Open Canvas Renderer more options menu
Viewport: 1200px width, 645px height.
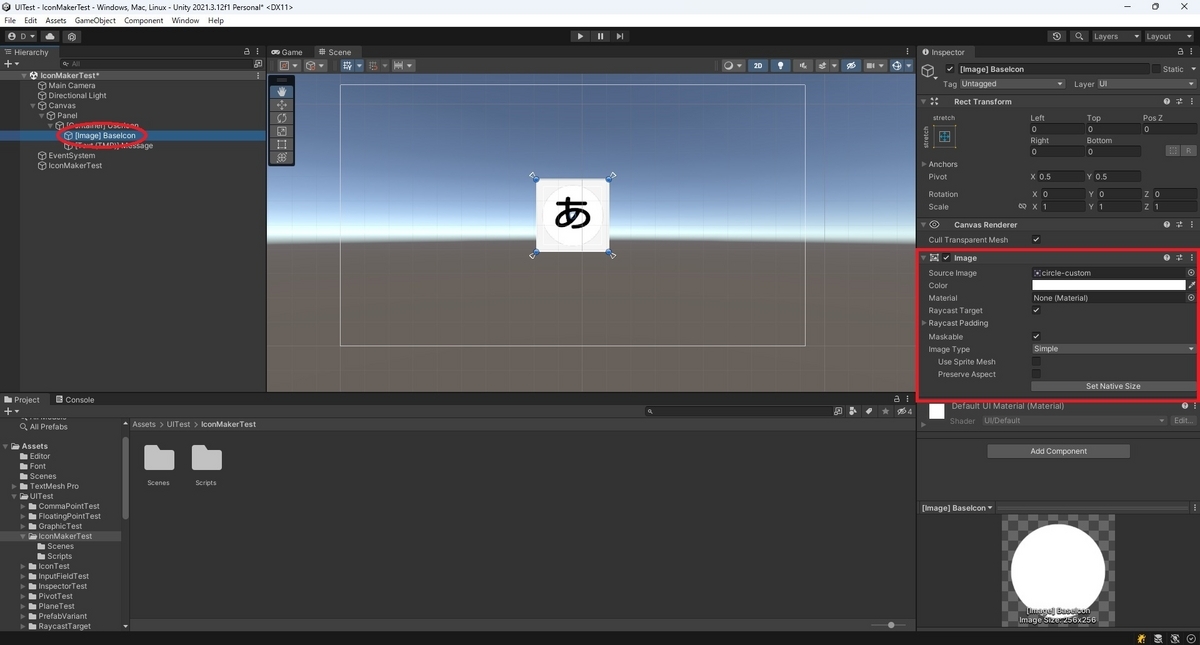(x=1191, y=225)
